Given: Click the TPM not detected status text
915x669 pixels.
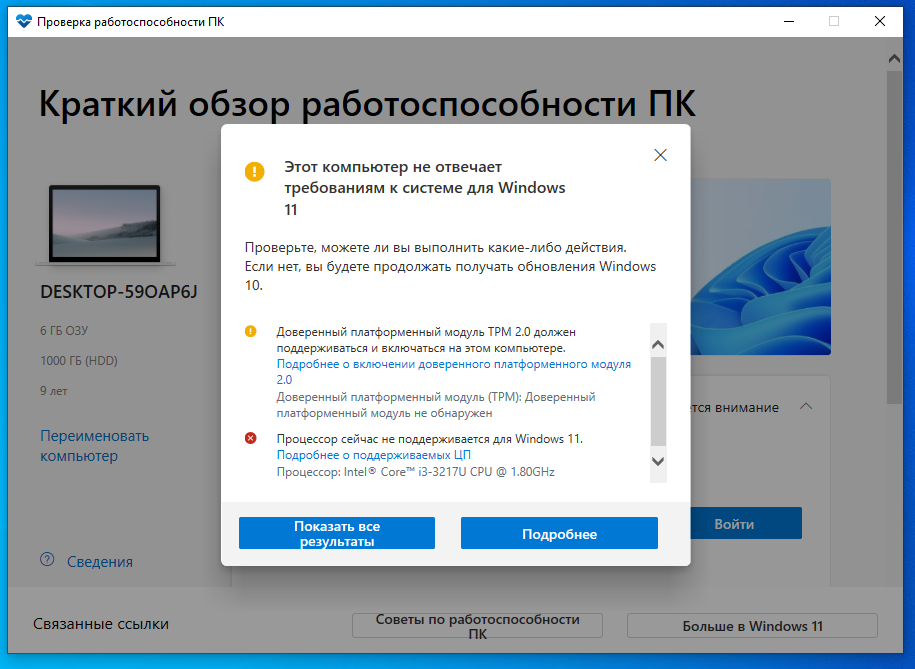Looking at the screenshot, I should [436, 405].
